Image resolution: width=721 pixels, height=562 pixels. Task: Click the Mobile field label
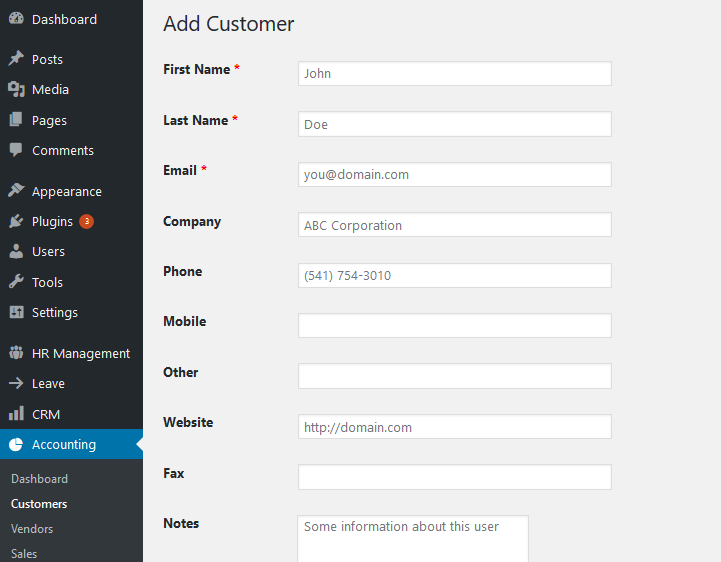coord(185,321)
